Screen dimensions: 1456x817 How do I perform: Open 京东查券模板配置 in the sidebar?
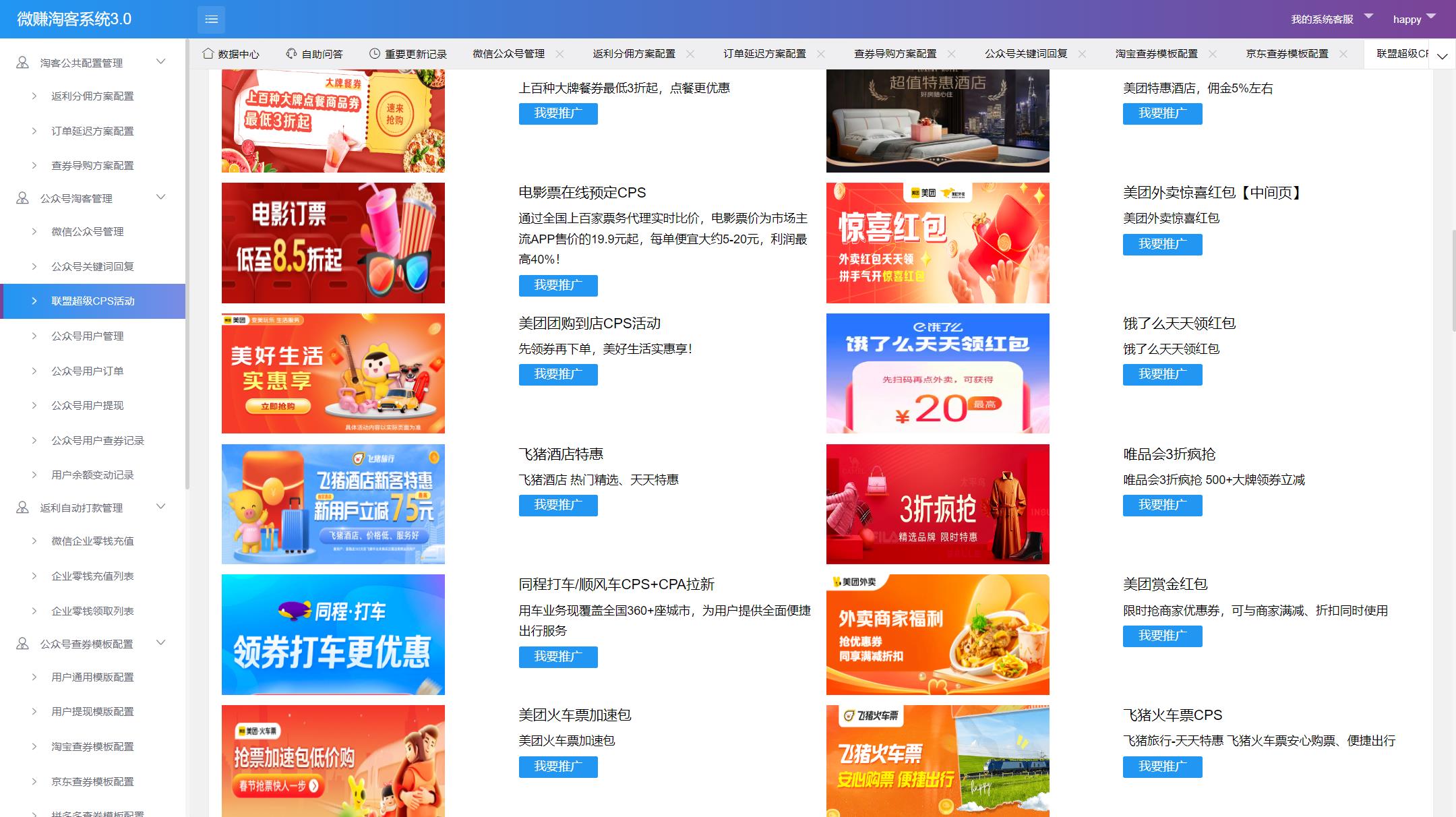tap(93, 781)
